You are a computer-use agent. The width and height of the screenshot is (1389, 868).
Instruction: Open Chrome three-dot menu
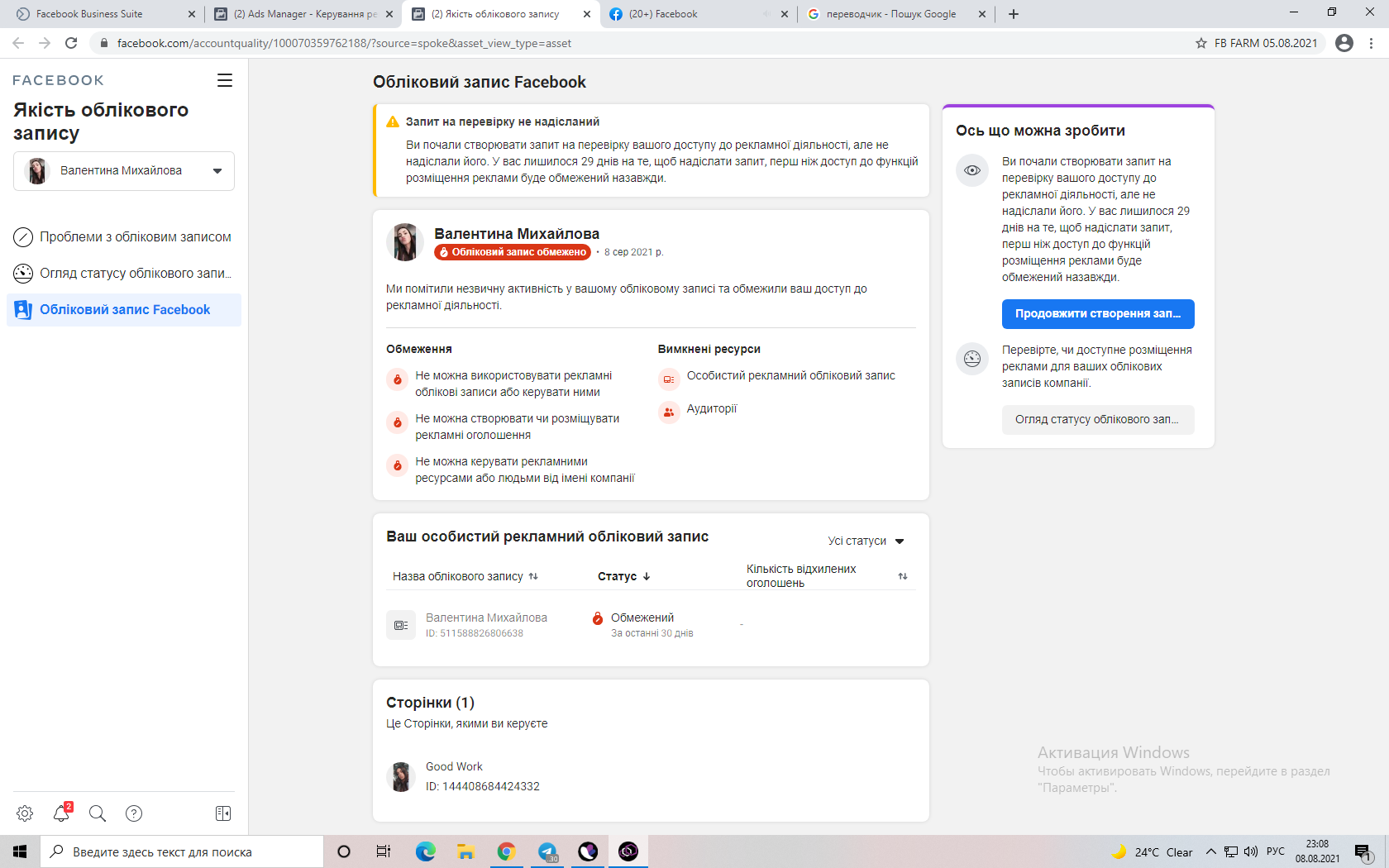tap(1372, 43)
